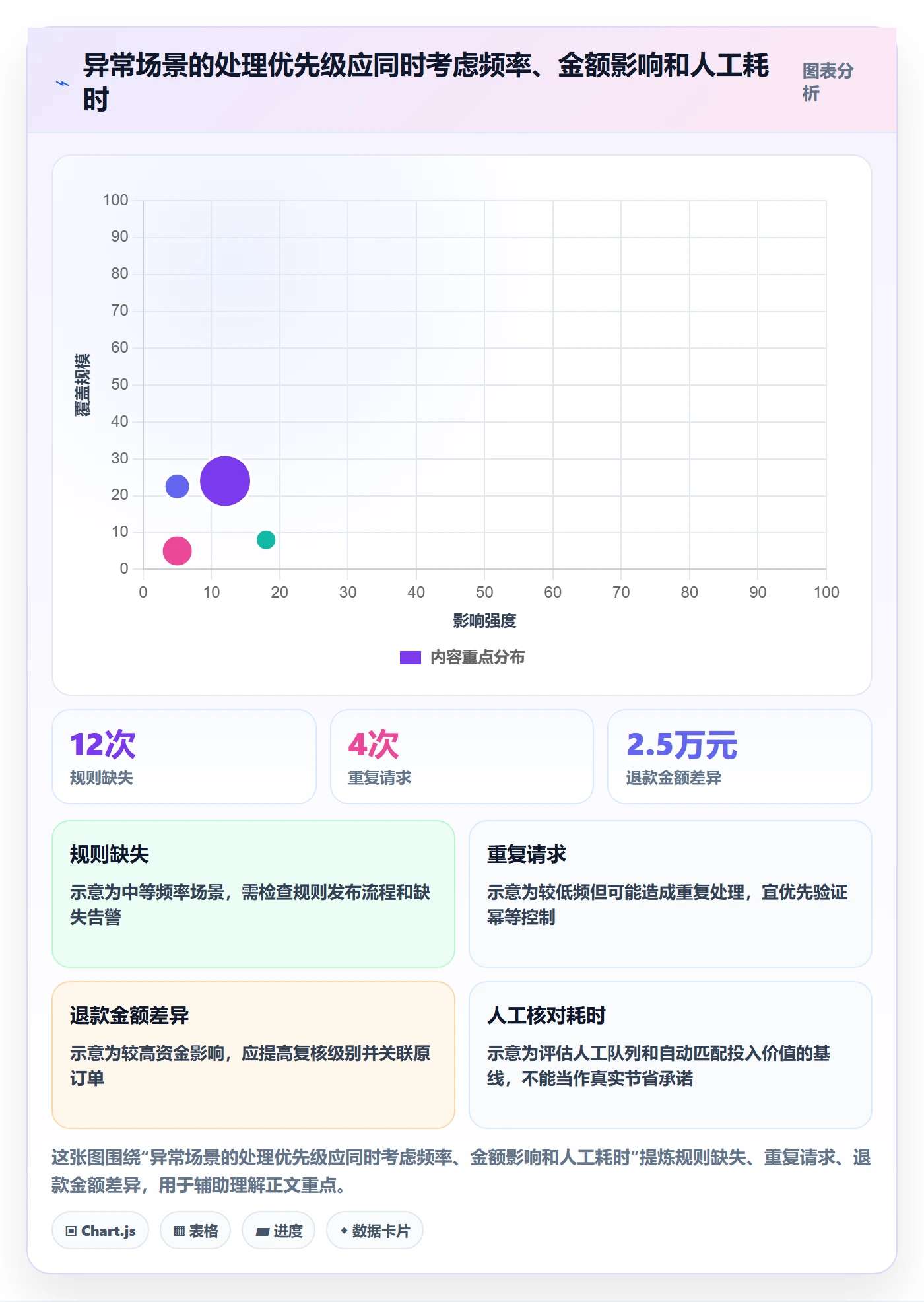Click the 数据卡片 tag

click(375, 1231)
